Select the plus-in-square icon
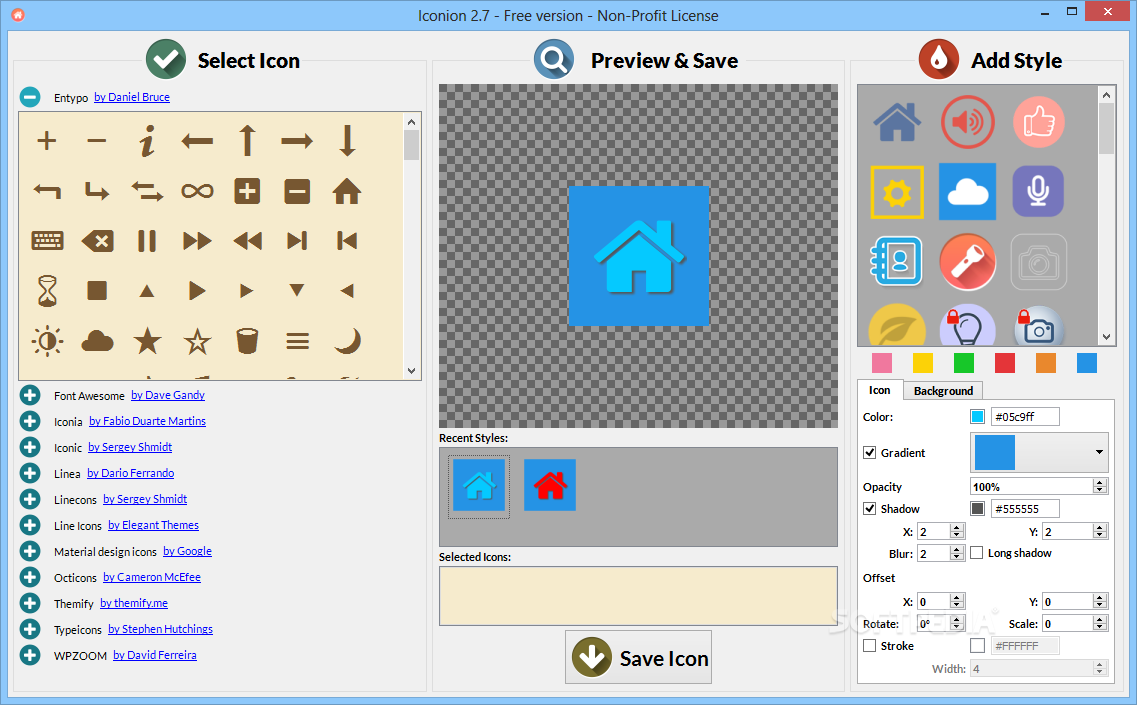 (x=247, y=191)
